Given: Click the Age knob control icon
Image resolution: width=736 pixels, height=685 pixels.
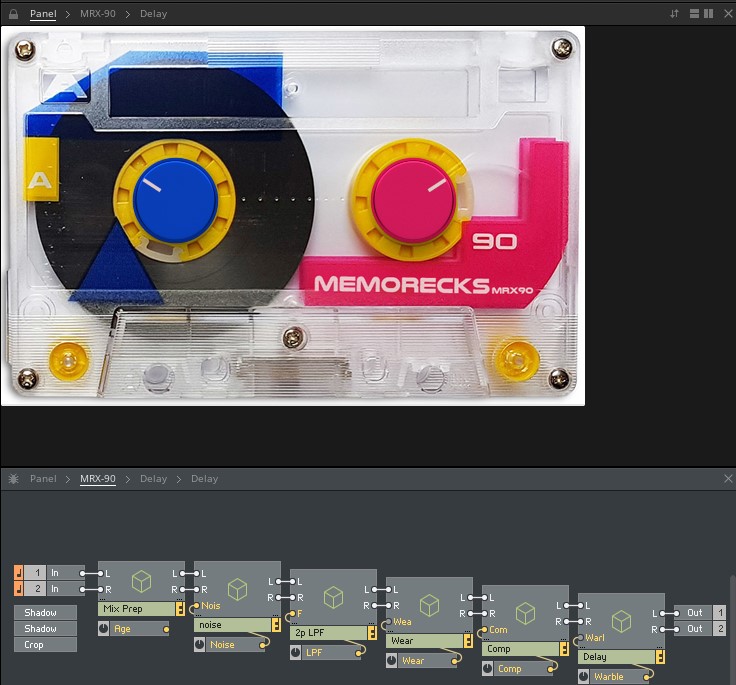Looking at the screenshot, I should coord(104,629).
